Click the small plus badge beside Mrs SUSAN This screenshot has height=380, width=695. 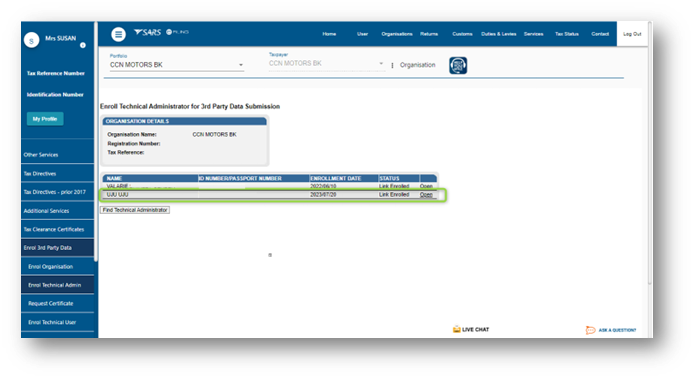[x=83, y=45]
